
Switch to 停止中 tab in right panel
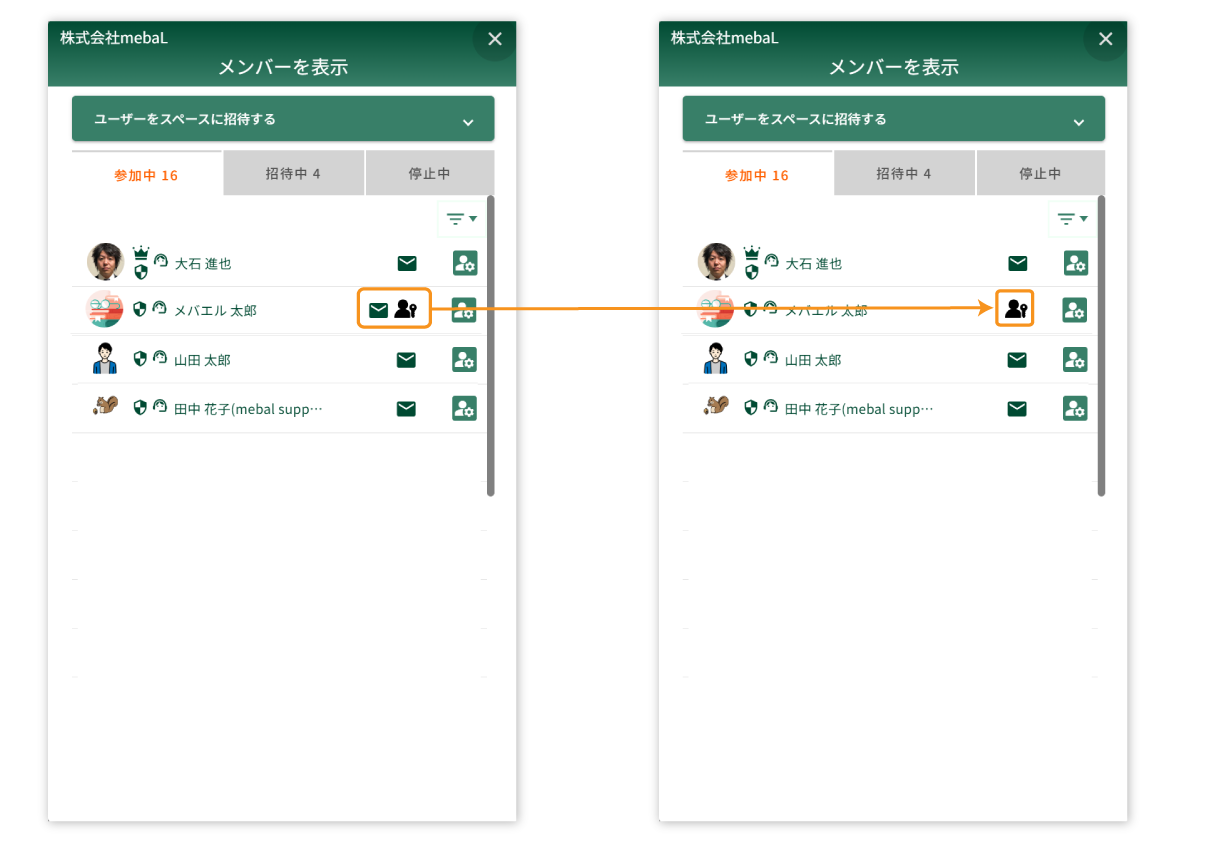point(1040,174)
